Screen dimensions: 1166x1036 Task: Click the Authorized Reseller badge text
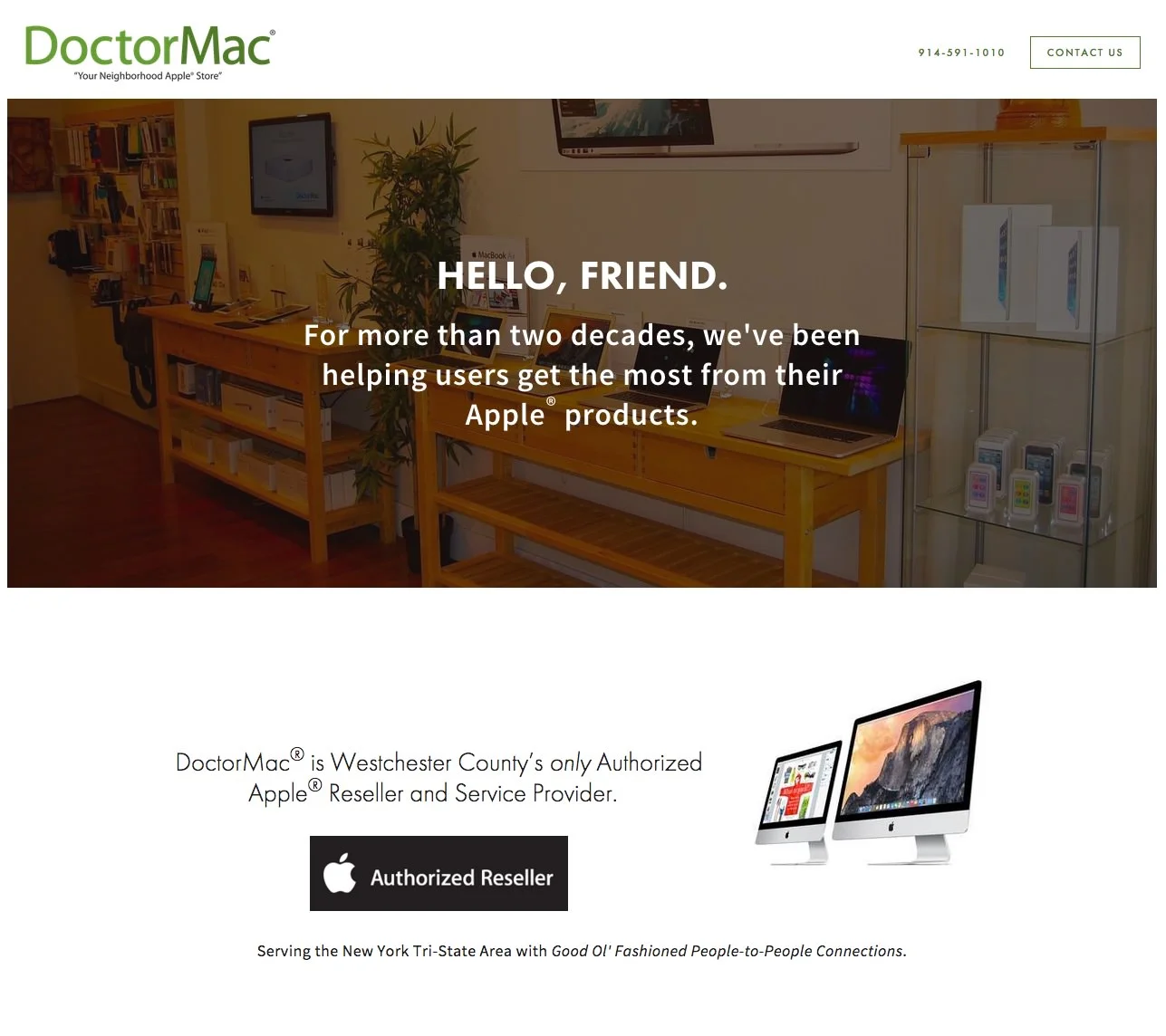pos(461,878)
